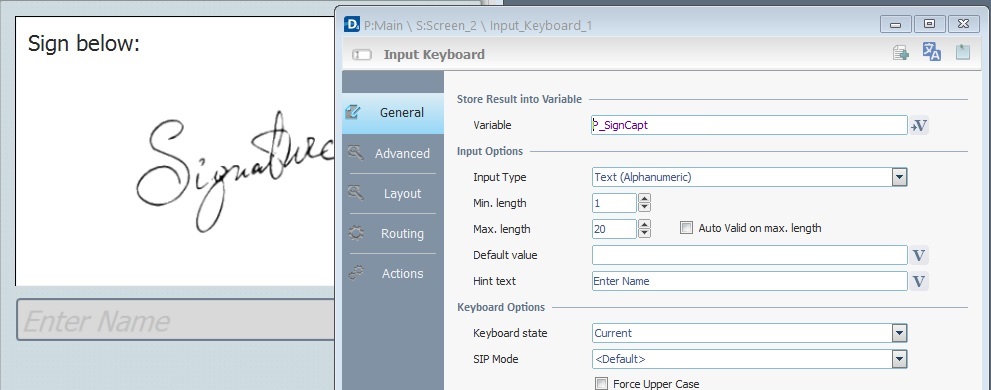Minimize the Input Keyboard dialog
The width and height of the screenshot is (991, 390).
point(896,24)
